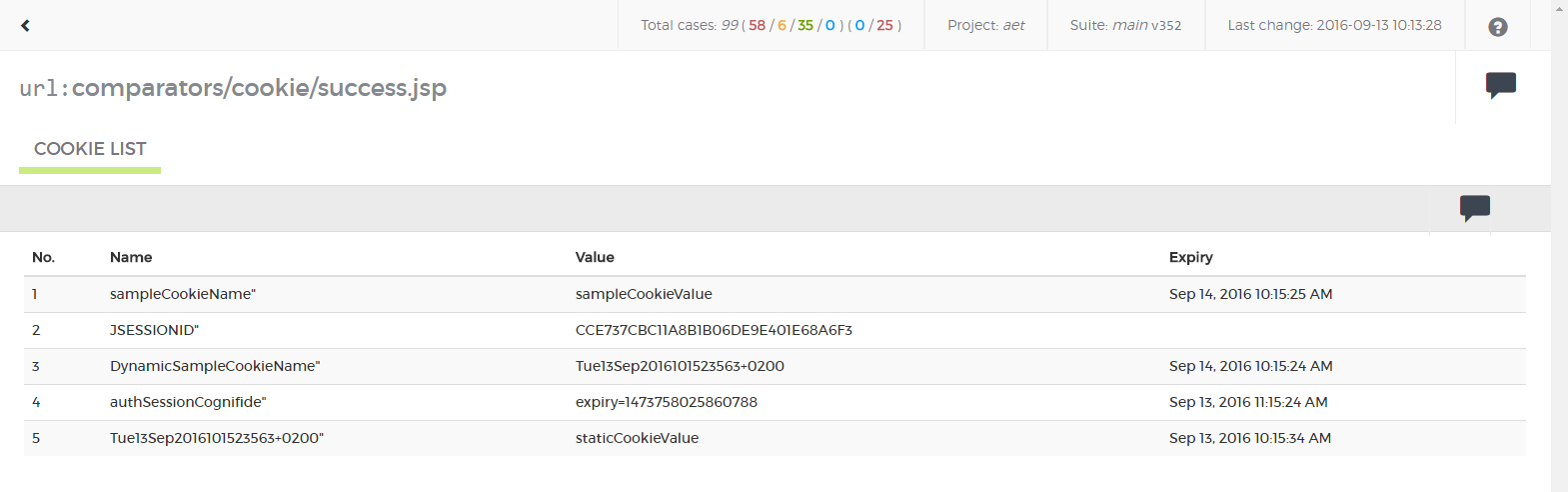Screen dimensions: 1568x492
Task: Click the staticCookieValue cell
Action: coord(637,438)
